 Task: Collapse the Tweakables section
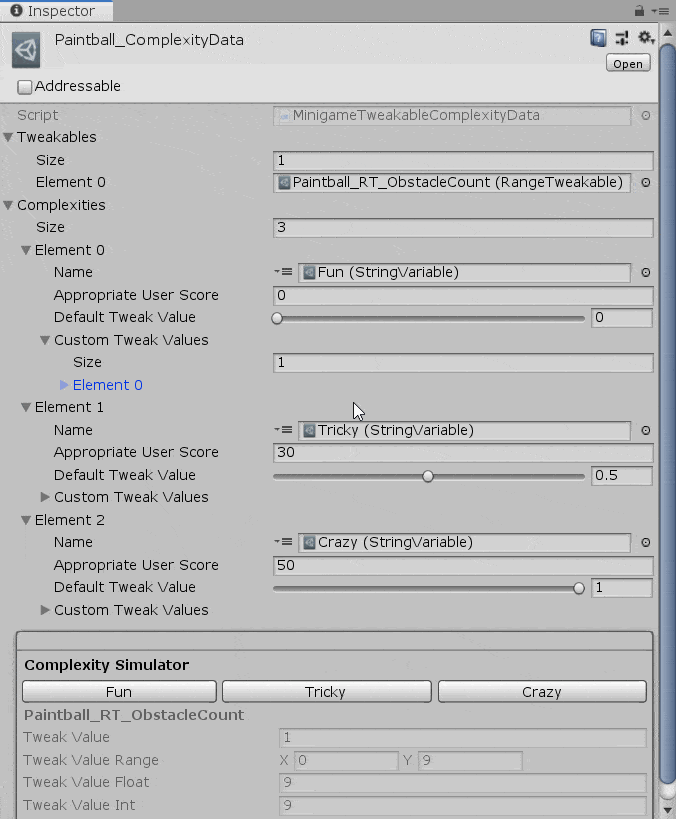tap(9, 137)
